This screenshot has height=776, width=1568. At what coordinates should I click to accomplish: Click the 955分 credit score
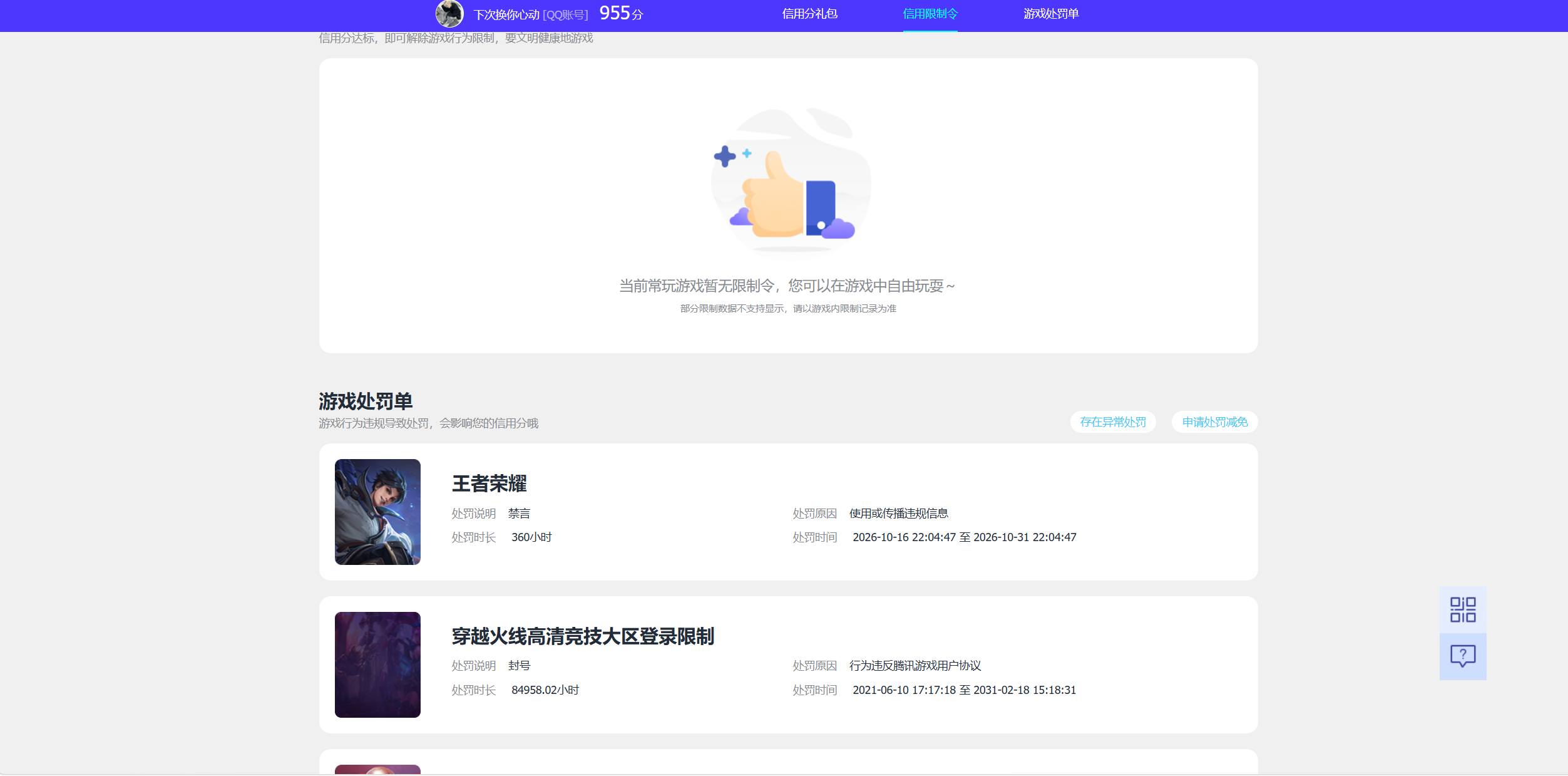pos(621,13)
